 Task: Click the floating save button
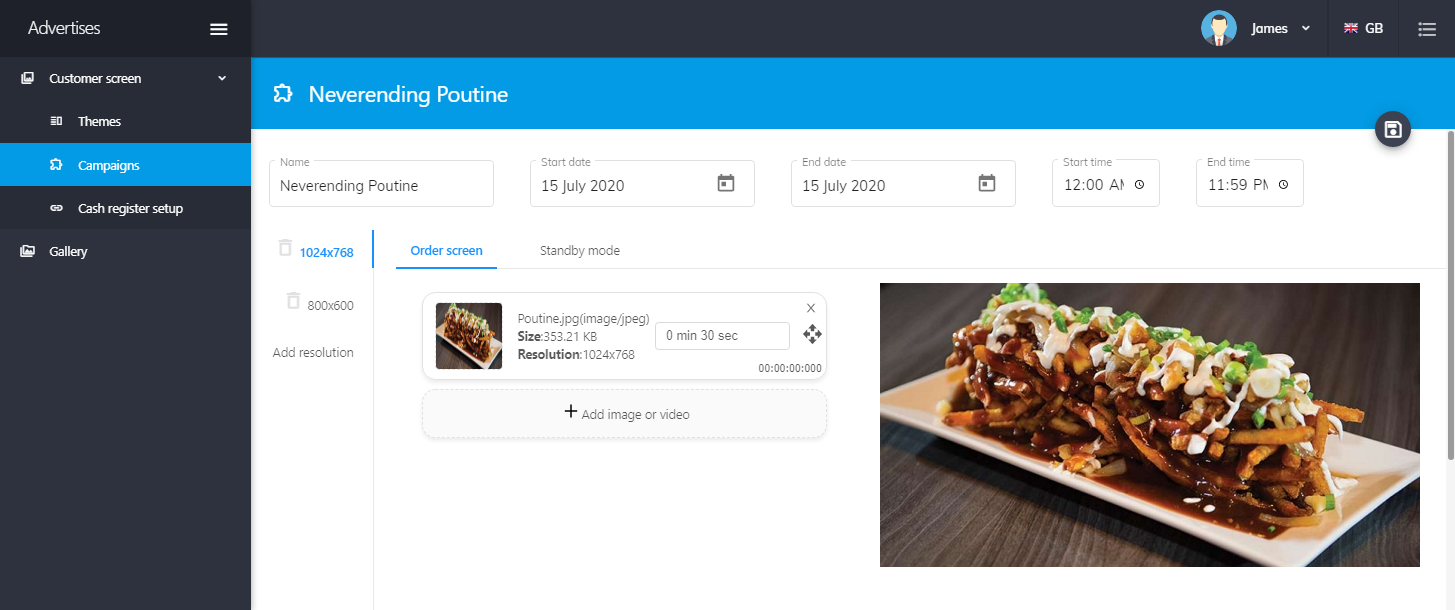[x=1393, y=129]
